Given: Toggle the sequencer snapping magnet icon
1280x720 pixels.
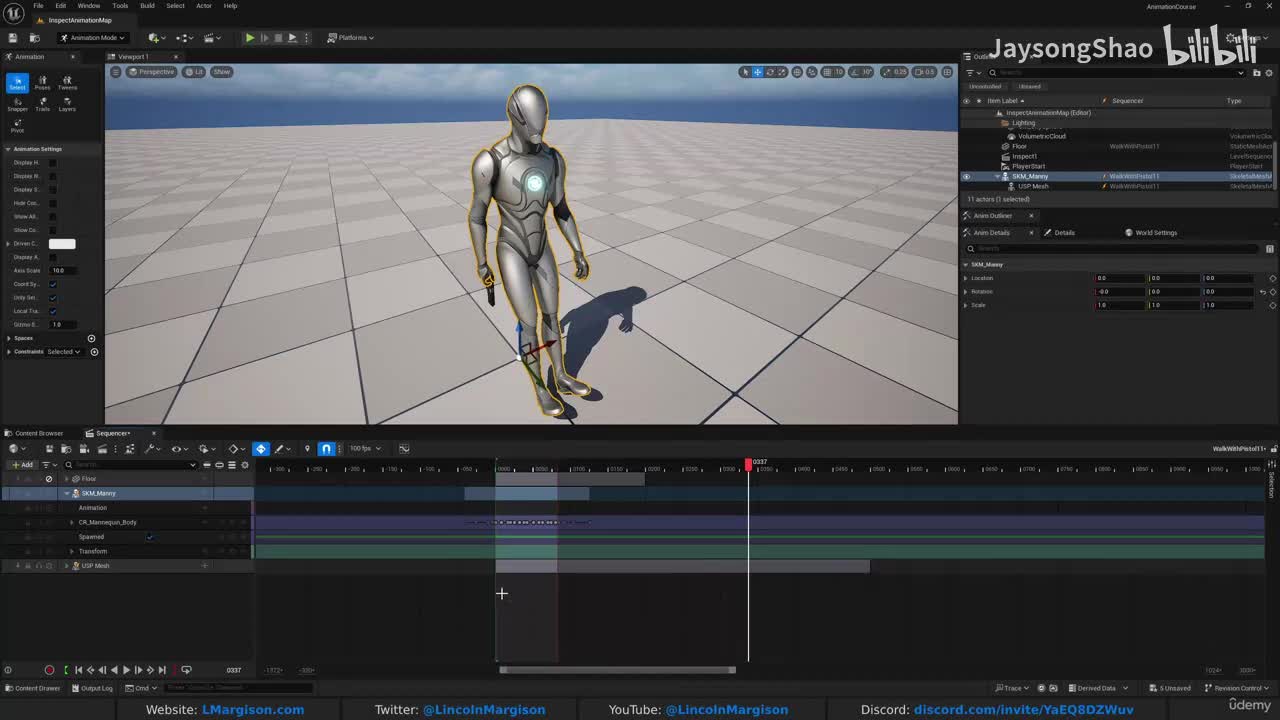Looking at the screenshot, I should pos(326,449).
